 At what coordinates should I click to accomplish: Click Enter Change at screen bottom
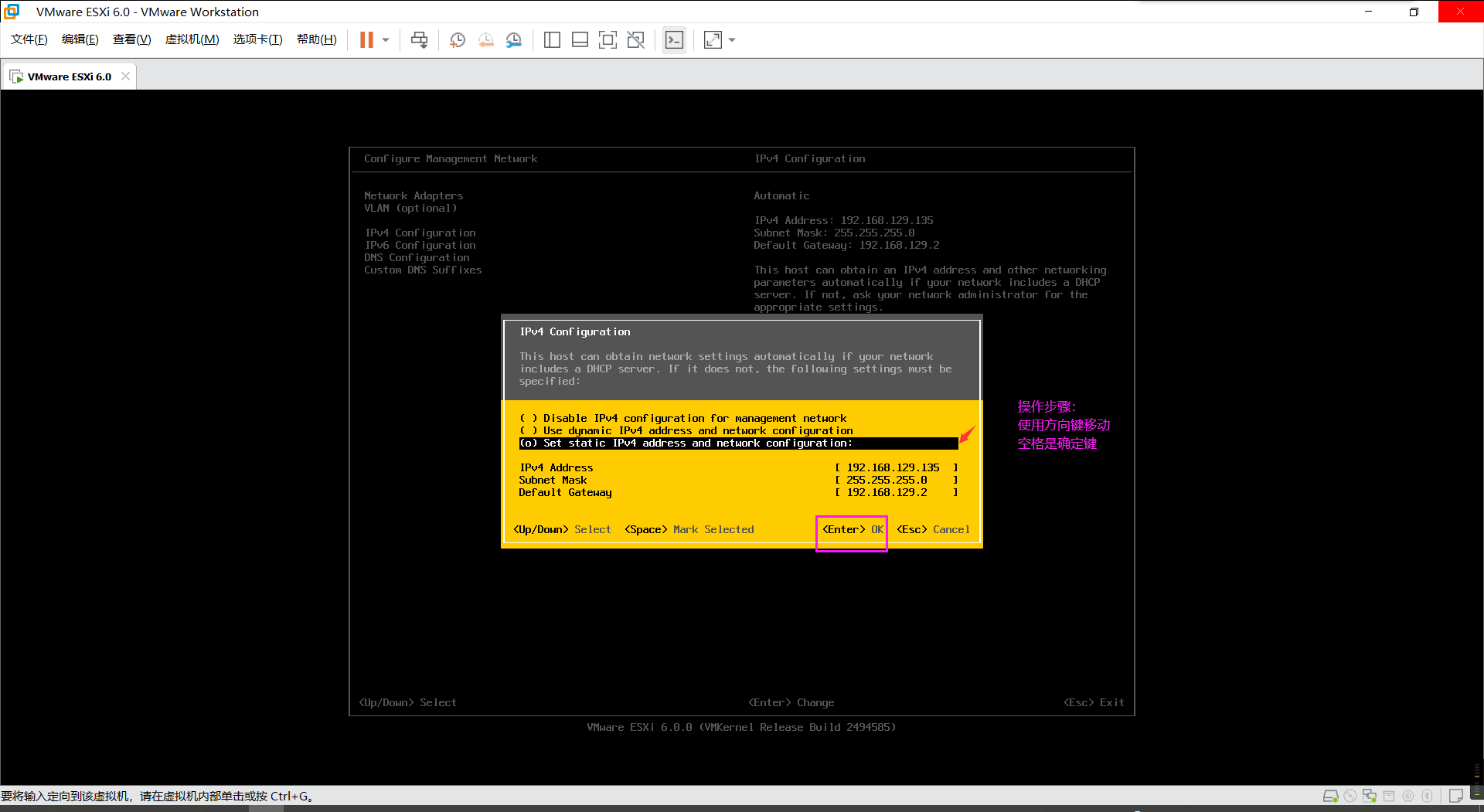point(791,702)
